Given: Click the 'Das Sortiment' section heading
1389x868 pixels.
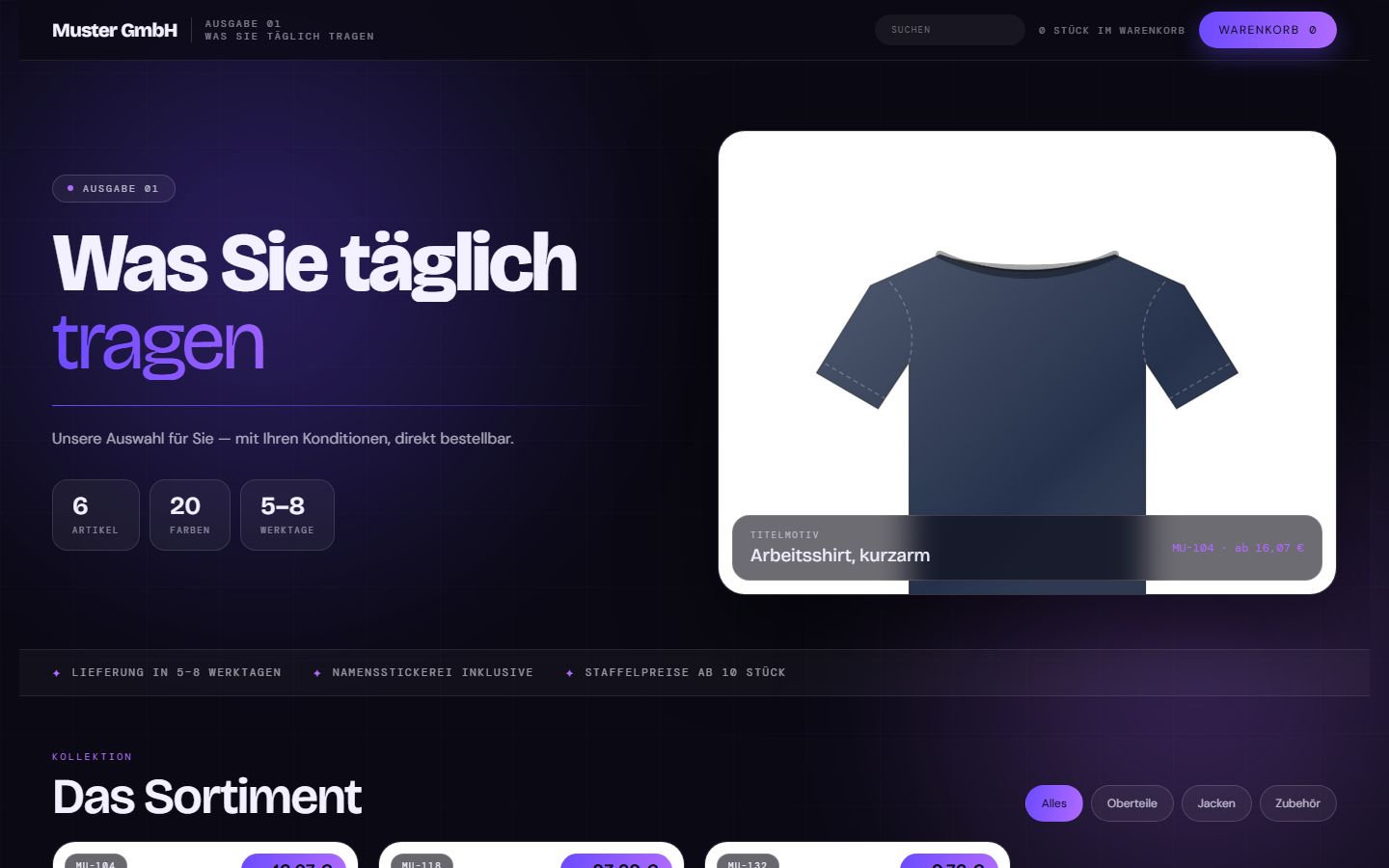Looking at the screenshot, I should pyautogui.click(x=206, y=797).
